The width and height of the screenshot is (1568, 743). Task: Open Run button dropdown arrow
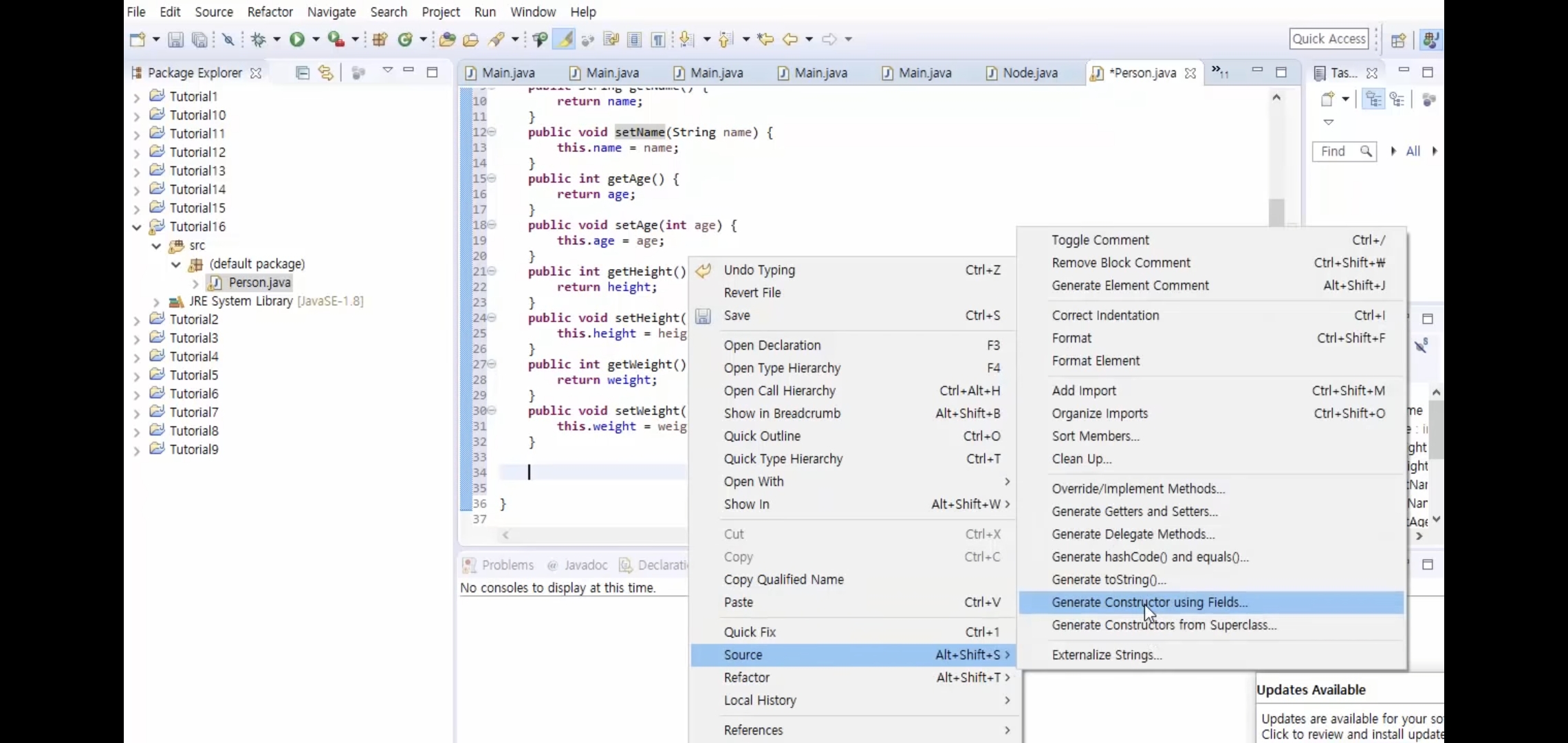pyautogui.click(x=316, y=39)
